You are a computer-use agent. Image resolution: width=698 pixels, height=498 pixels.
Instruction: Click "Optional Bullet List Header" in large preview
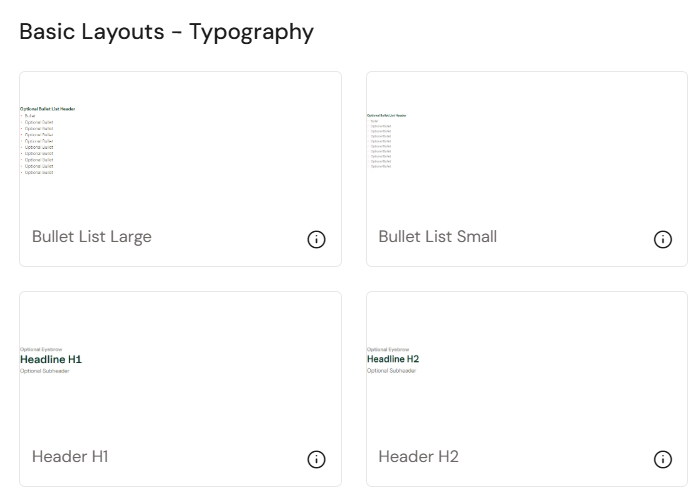(47, 108)
